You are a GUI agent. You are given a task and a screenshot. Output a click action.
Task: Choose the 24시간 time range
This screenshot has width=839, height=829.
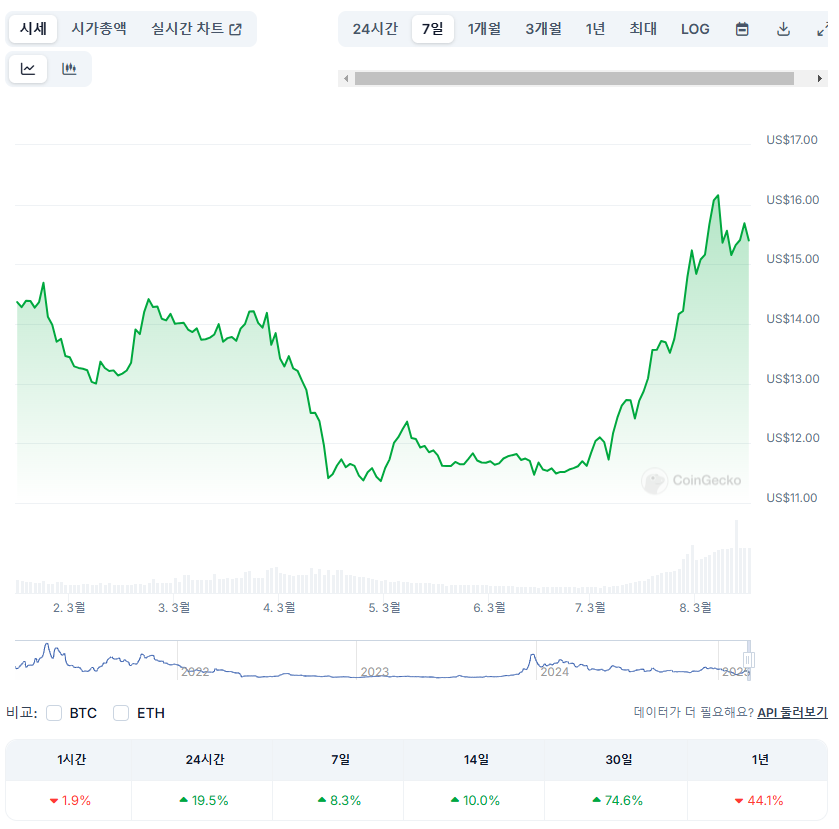click(x=375, y=29)
